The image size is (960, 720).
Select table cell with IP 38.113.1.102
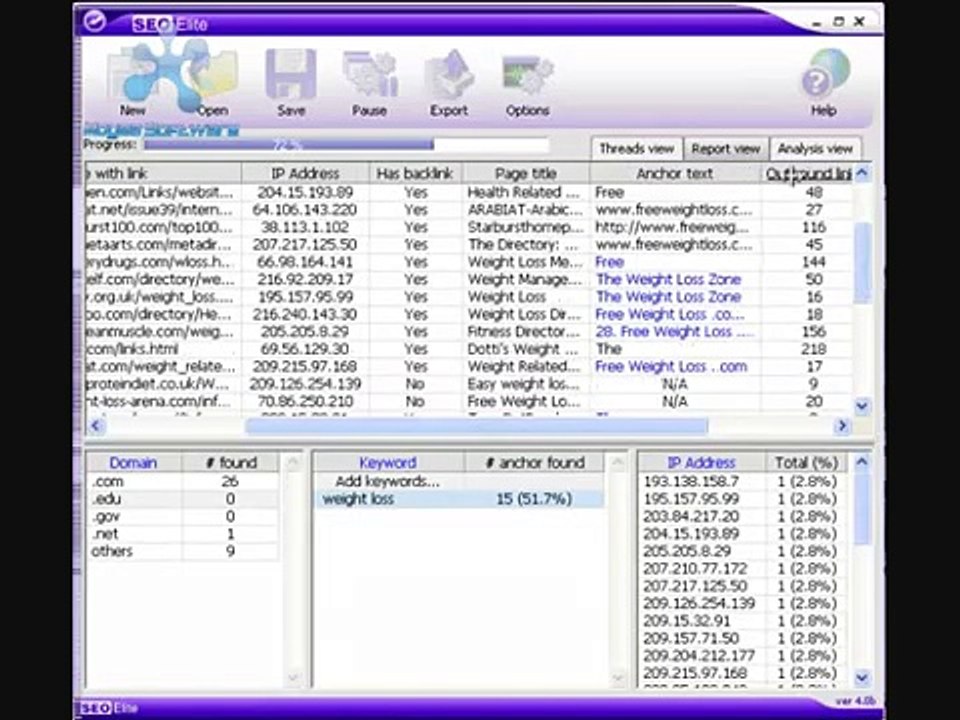(305, 227)
